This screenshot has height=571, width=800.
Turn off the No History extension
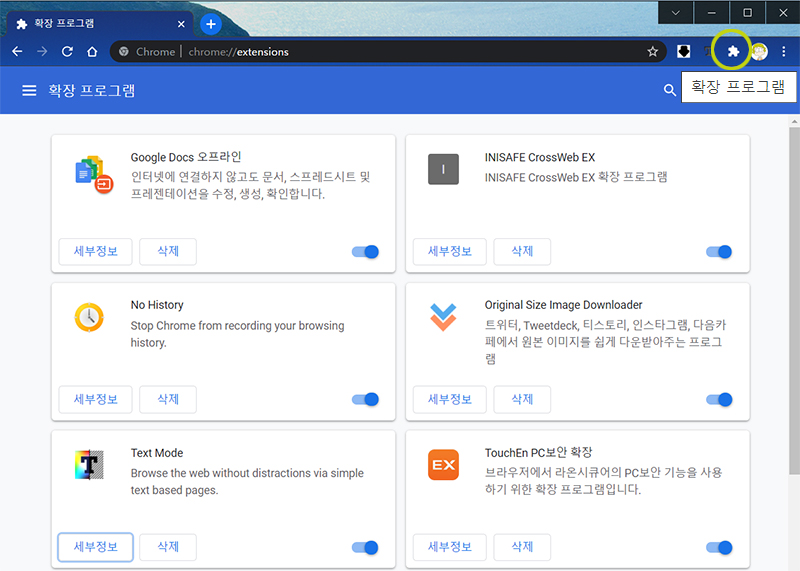pyautogui.click(x=365, y=400)
